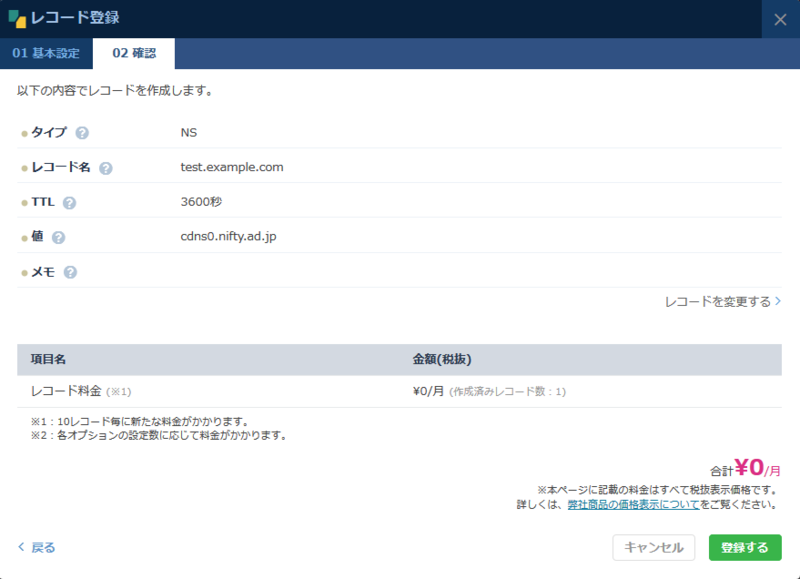Click the 以下の内容でレコードを作成します text
800x579 pixels.
[x=115, y=91]
